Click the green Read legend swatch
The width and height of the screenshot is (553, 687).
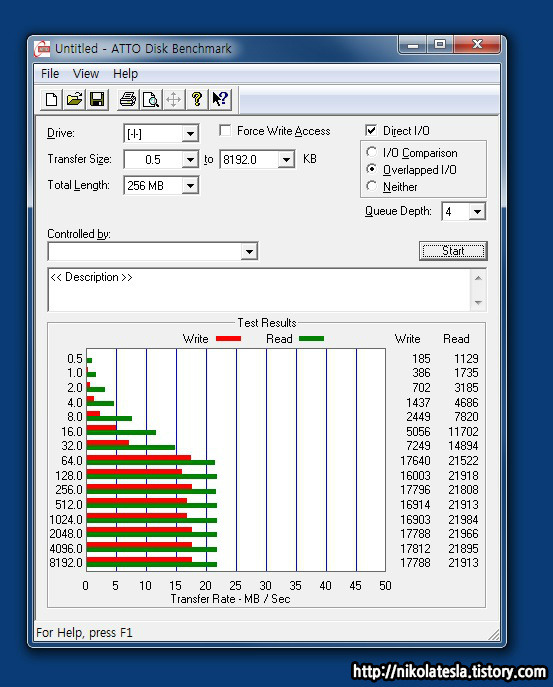pyautogui.click(x=312, y=339)
